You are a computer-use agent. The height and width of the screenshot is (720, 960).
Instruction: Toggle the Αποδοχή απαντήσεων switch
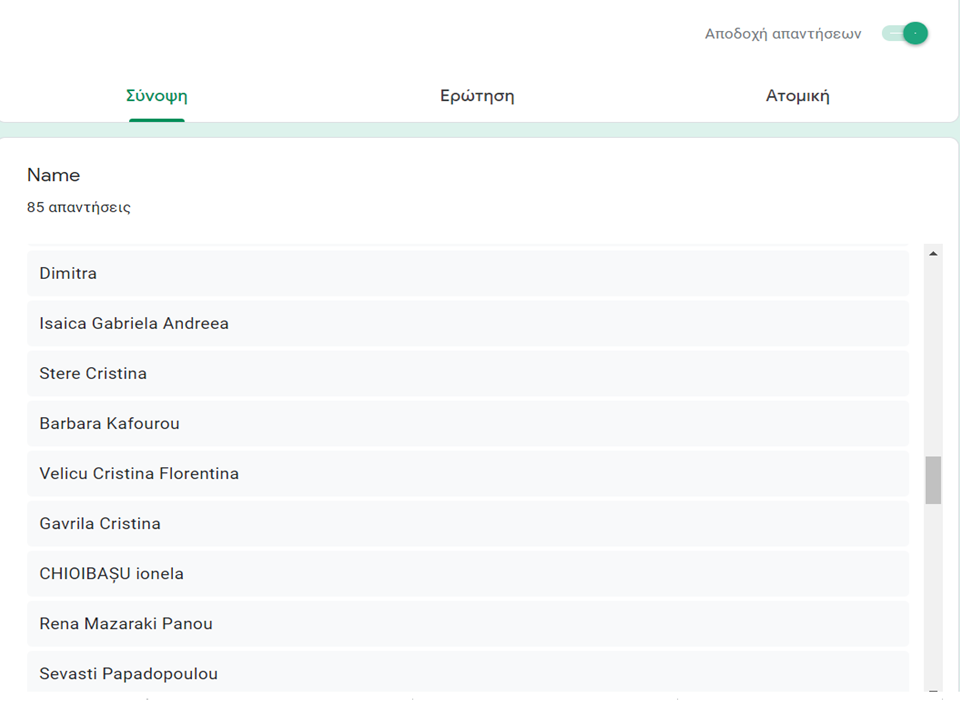(906, 34)
